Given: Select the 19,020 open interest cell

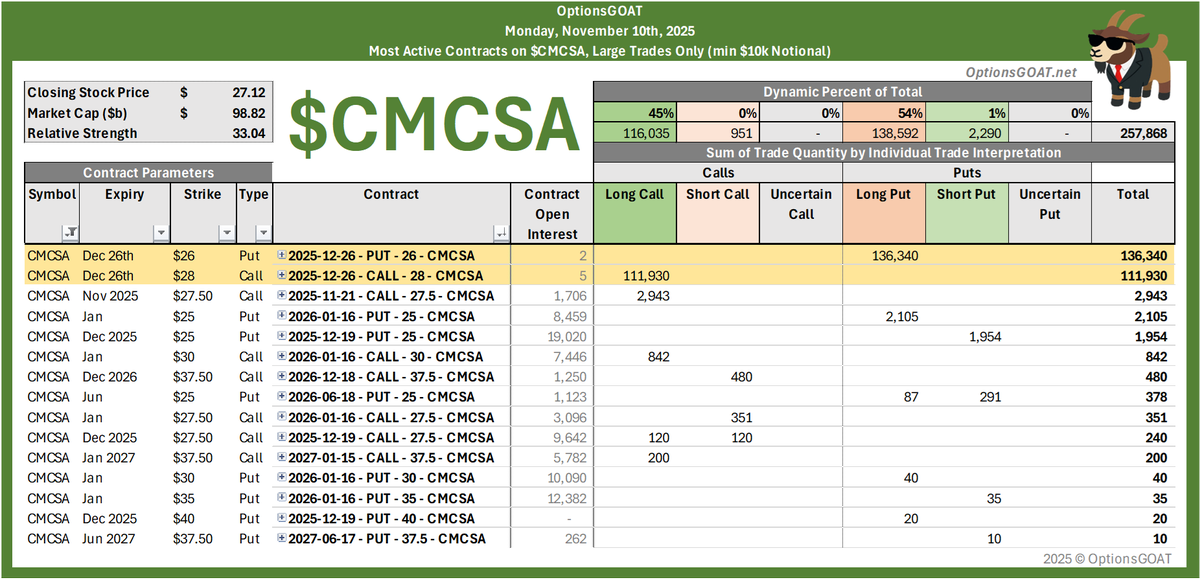Looking at the screenshot, I should (552, 336).
